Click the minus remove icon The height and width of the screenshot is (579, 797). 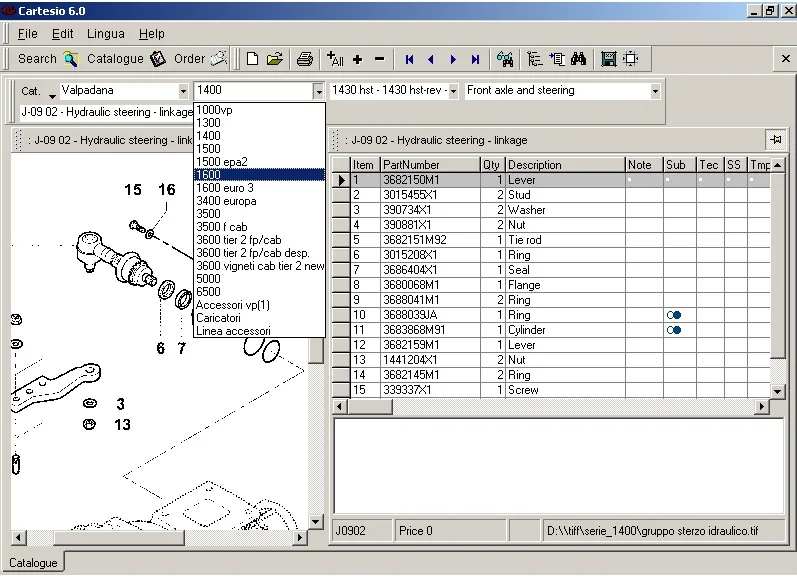379,59
